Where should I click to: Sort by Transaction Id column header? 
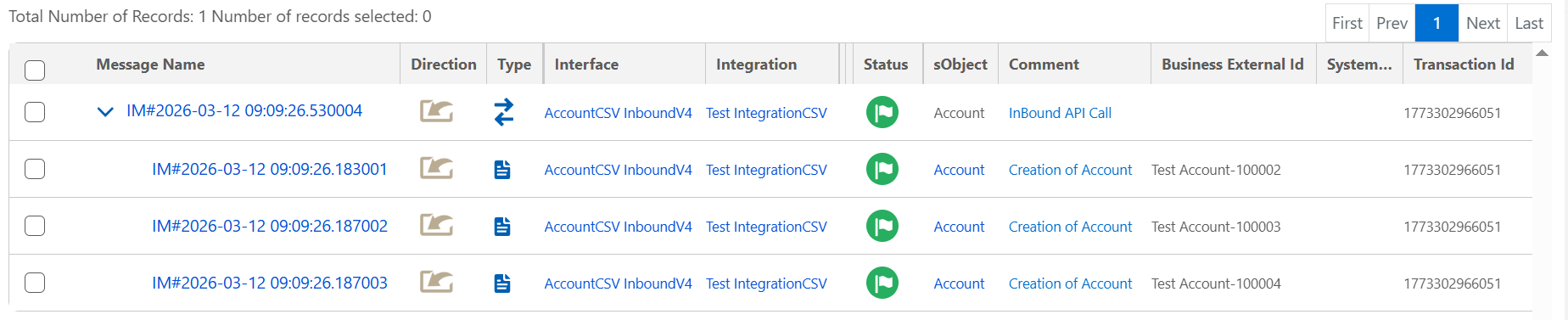(1464, 65)
